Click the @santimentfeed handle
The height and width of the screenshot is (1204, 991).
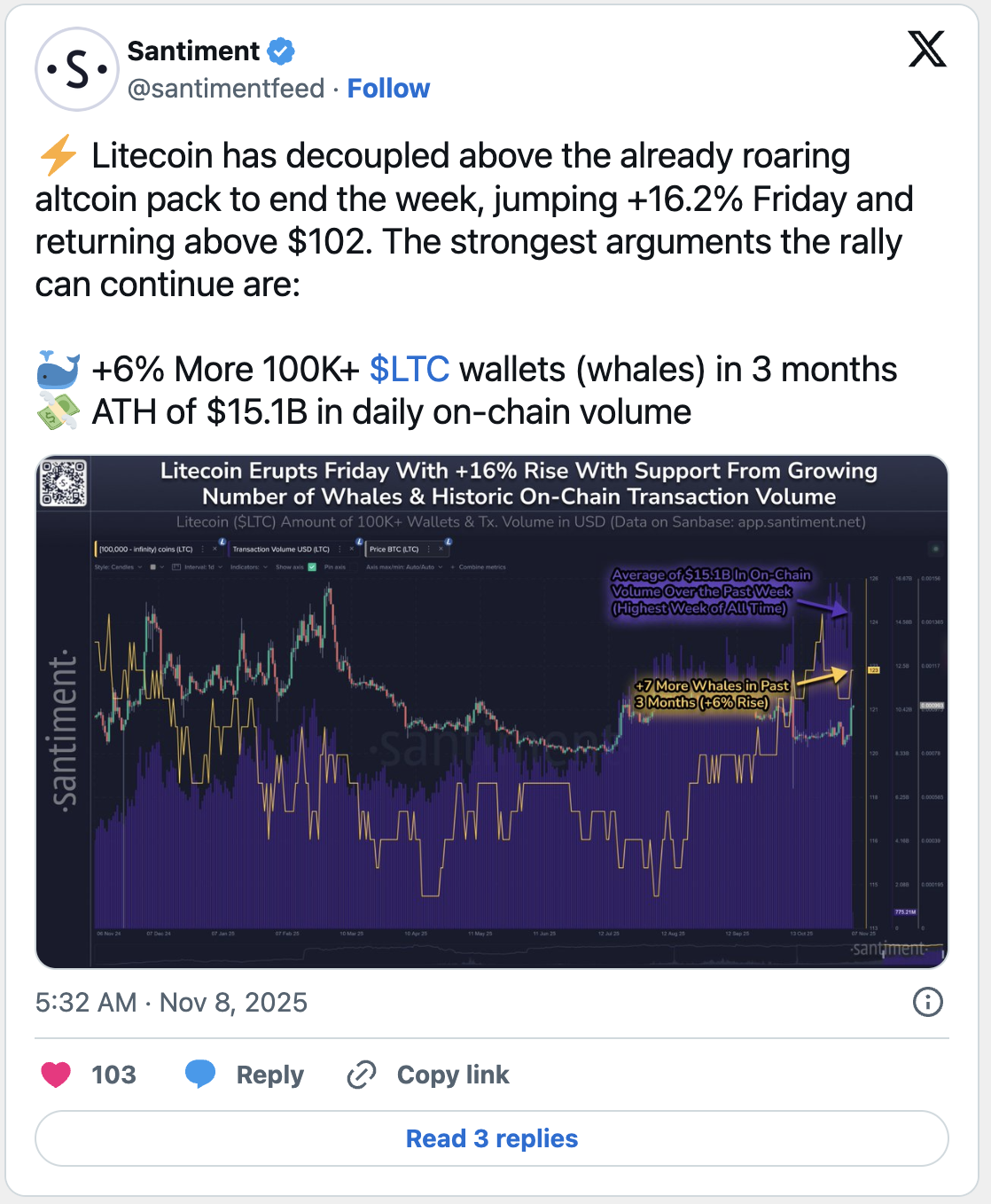[226, 89]
